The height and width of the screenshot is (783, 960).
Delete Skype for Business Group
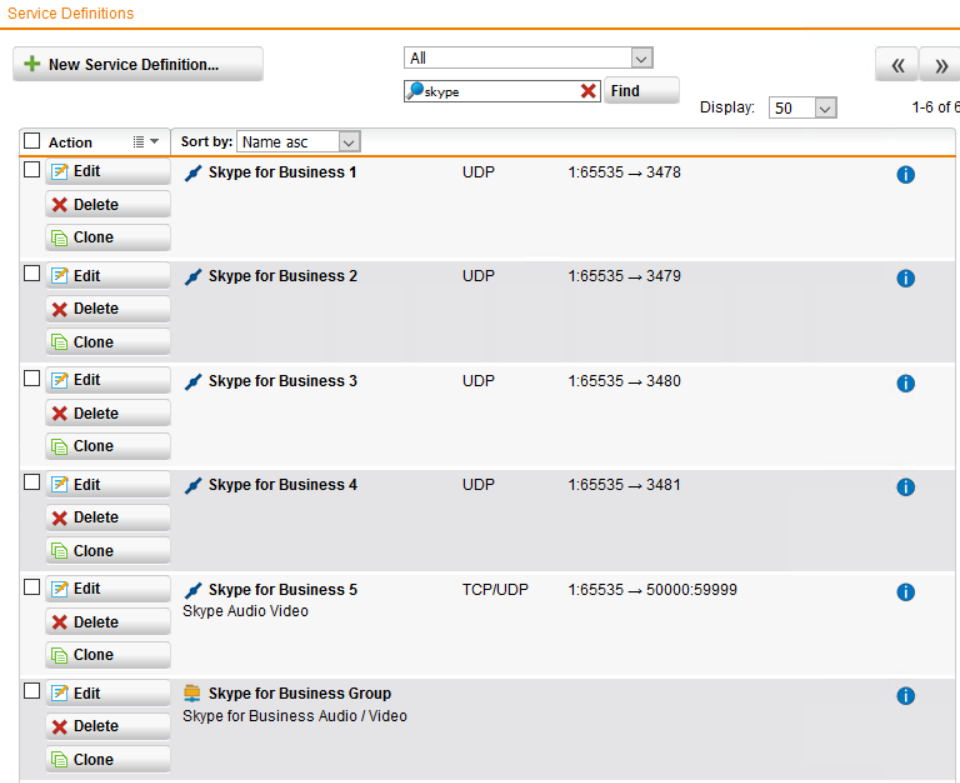pos(108,726)
